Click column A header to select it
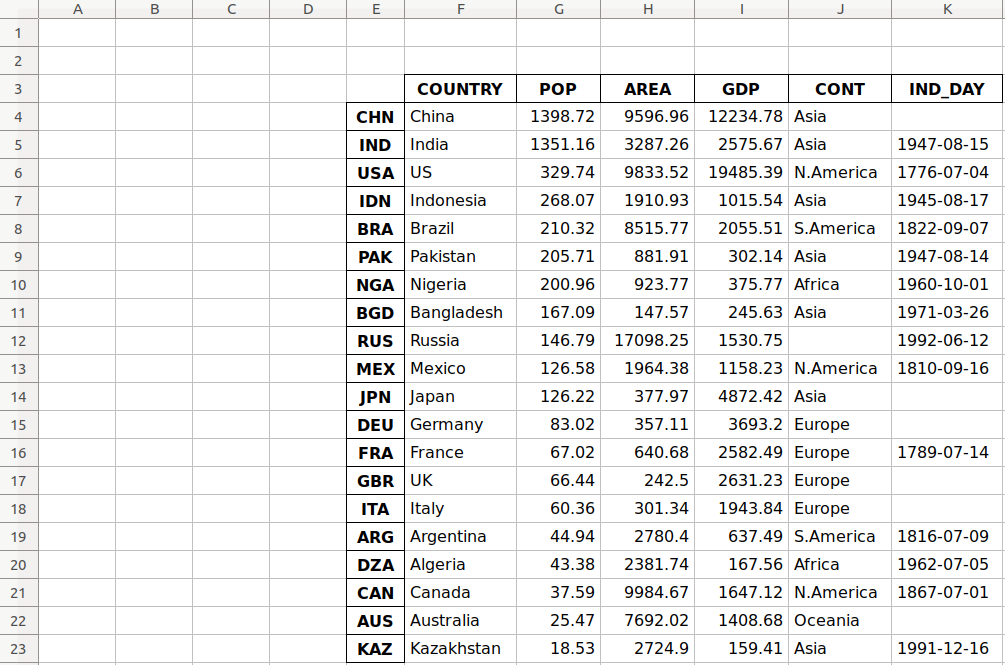Screen dimensions: 1005x665 coord(77,9)
